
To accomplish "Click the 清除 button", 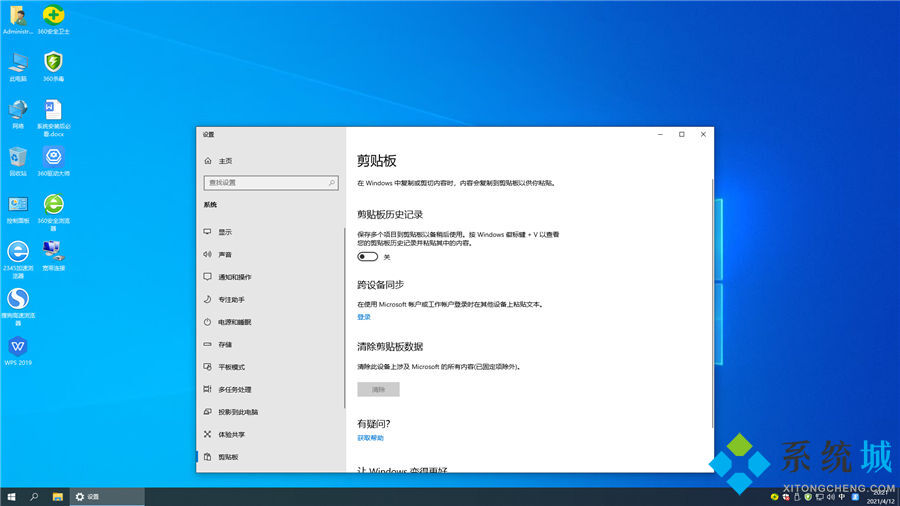I will 378,389.
